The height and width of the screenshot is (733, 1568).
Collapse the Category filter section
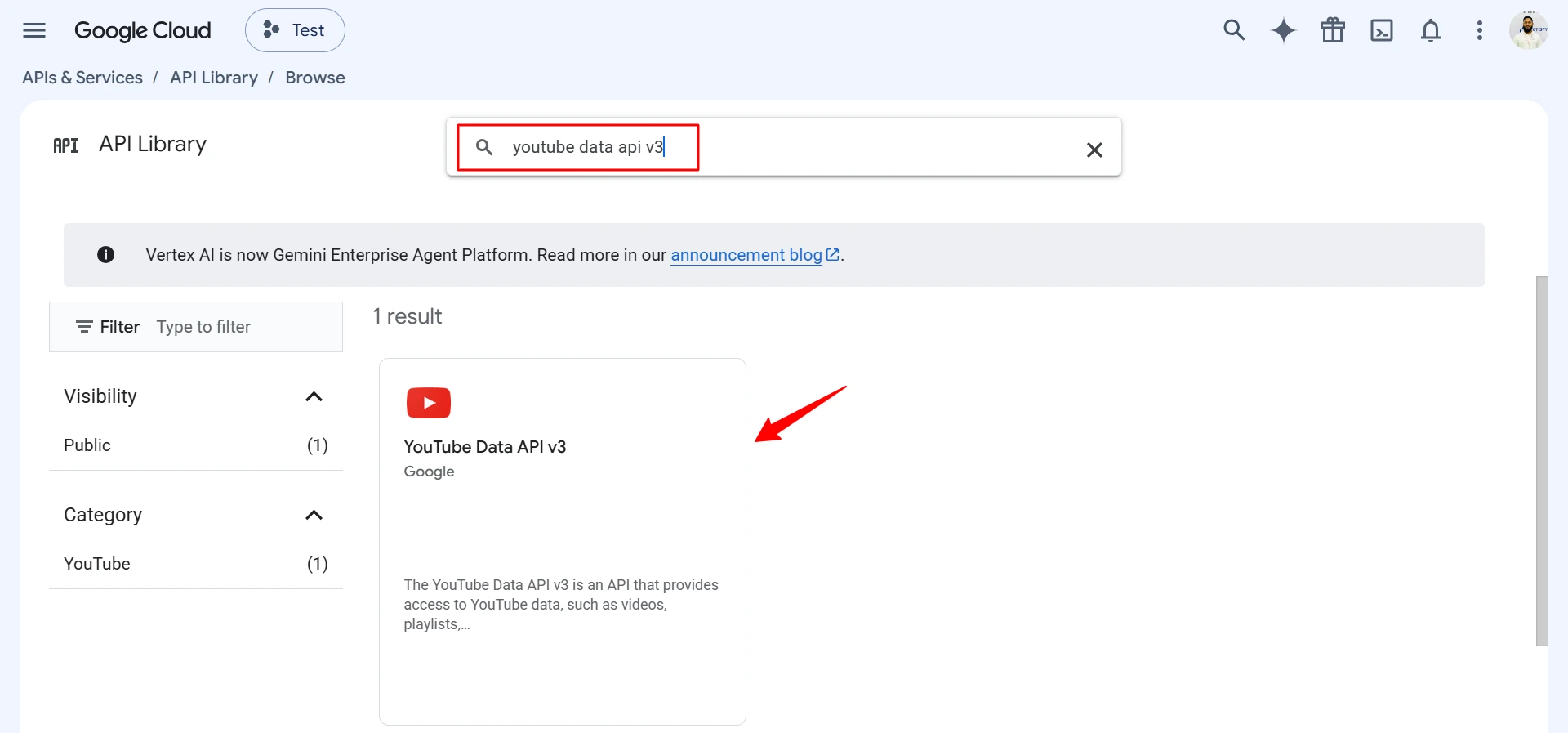[x=314, y=515]
